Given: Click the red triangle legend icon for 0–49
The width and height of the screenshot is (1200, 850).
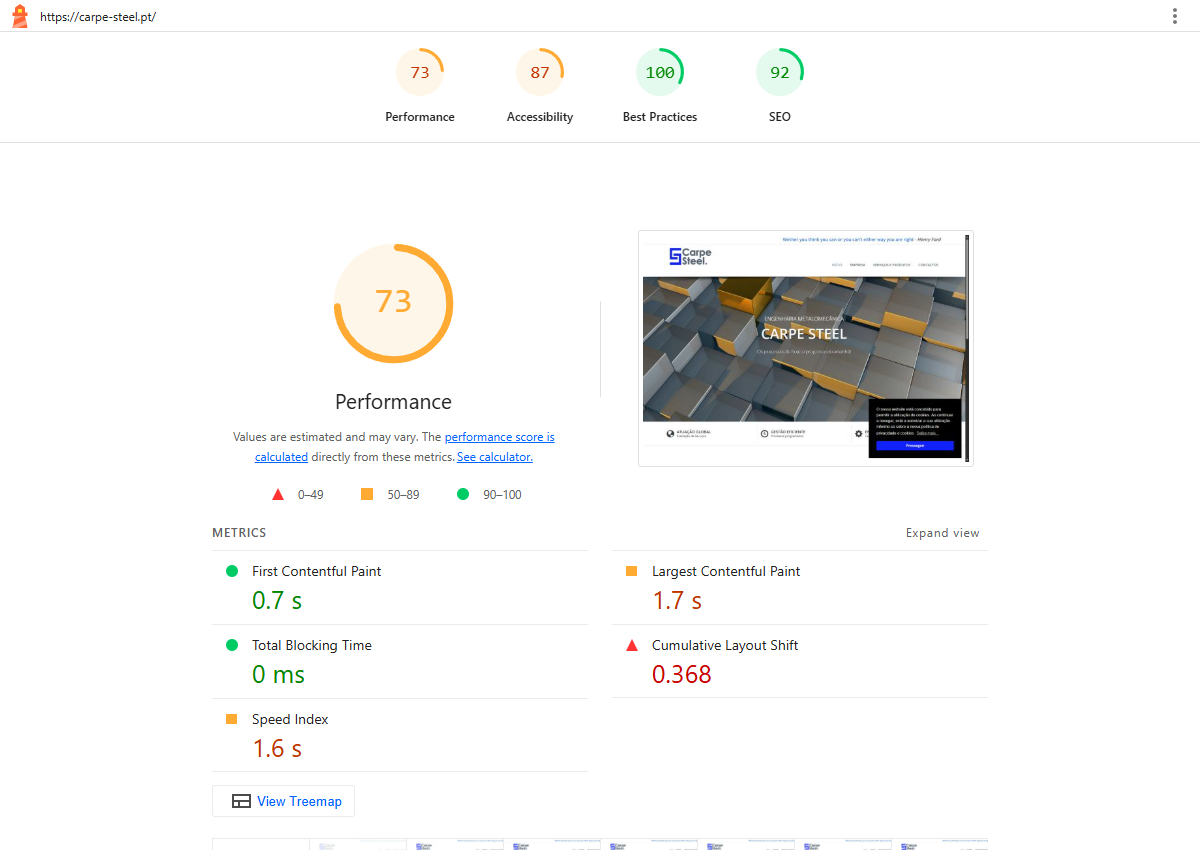Looking at the screenshot, I should click(x=278, y=494).
